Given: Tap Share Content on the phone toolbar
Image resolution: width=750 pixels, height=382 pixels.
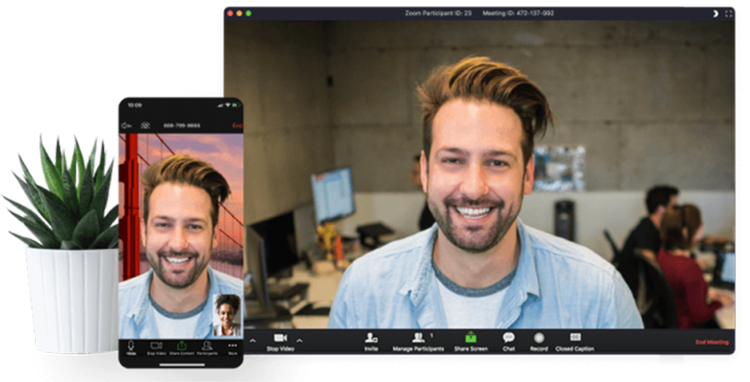Looking at the screenshot, I should pos(181,348).
